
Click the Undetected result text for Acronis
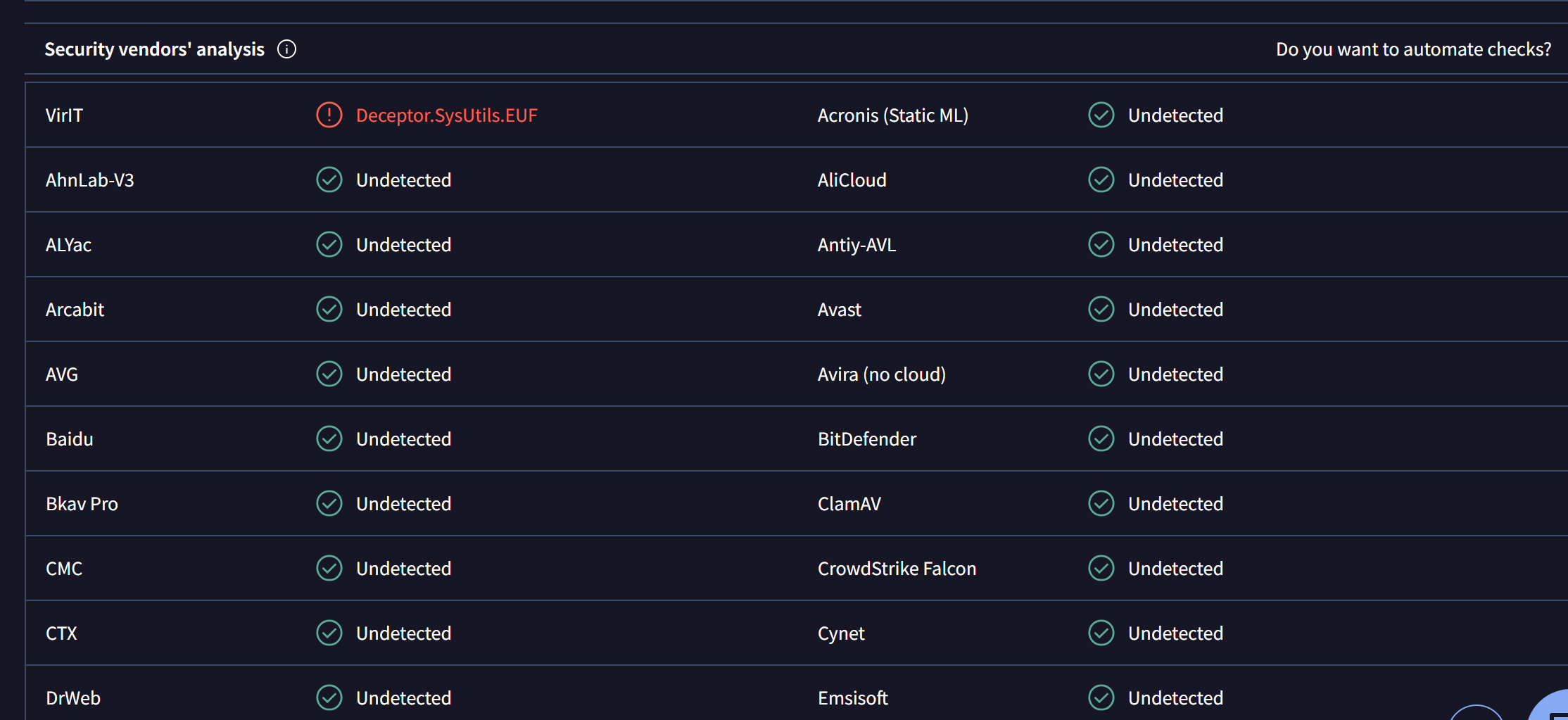click(x=1175, y=115)
